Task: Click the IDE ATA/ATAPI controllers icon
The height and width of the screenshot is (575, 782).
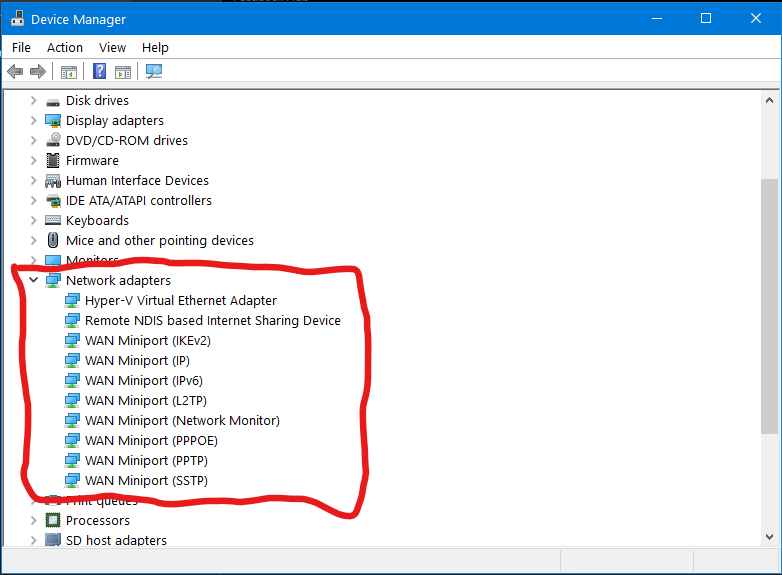Action: 53,200
